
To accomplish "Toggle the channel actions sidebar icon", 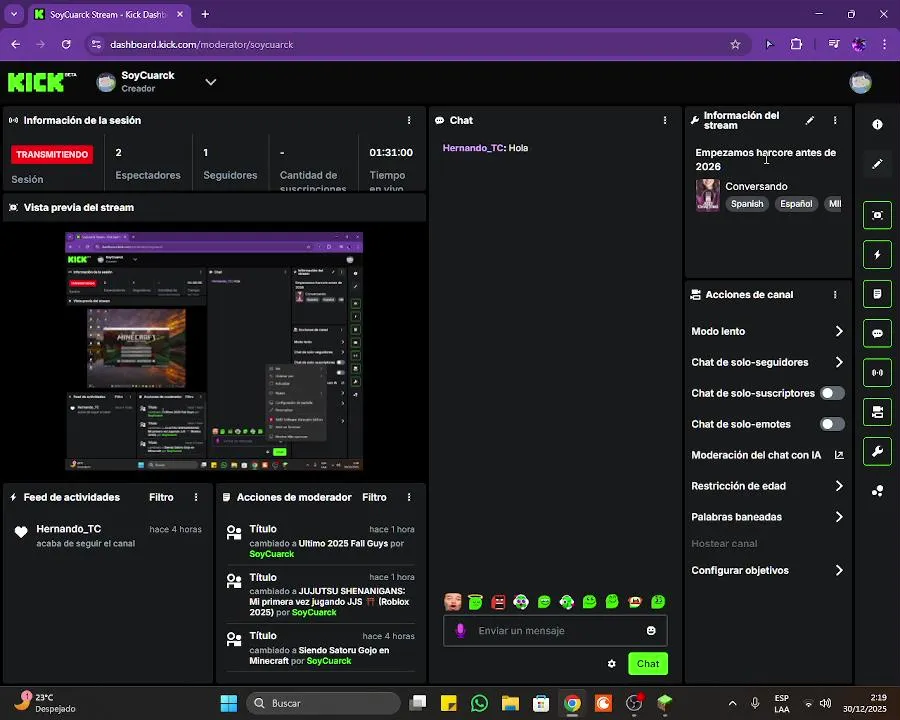I will click(x=877, y=412).
